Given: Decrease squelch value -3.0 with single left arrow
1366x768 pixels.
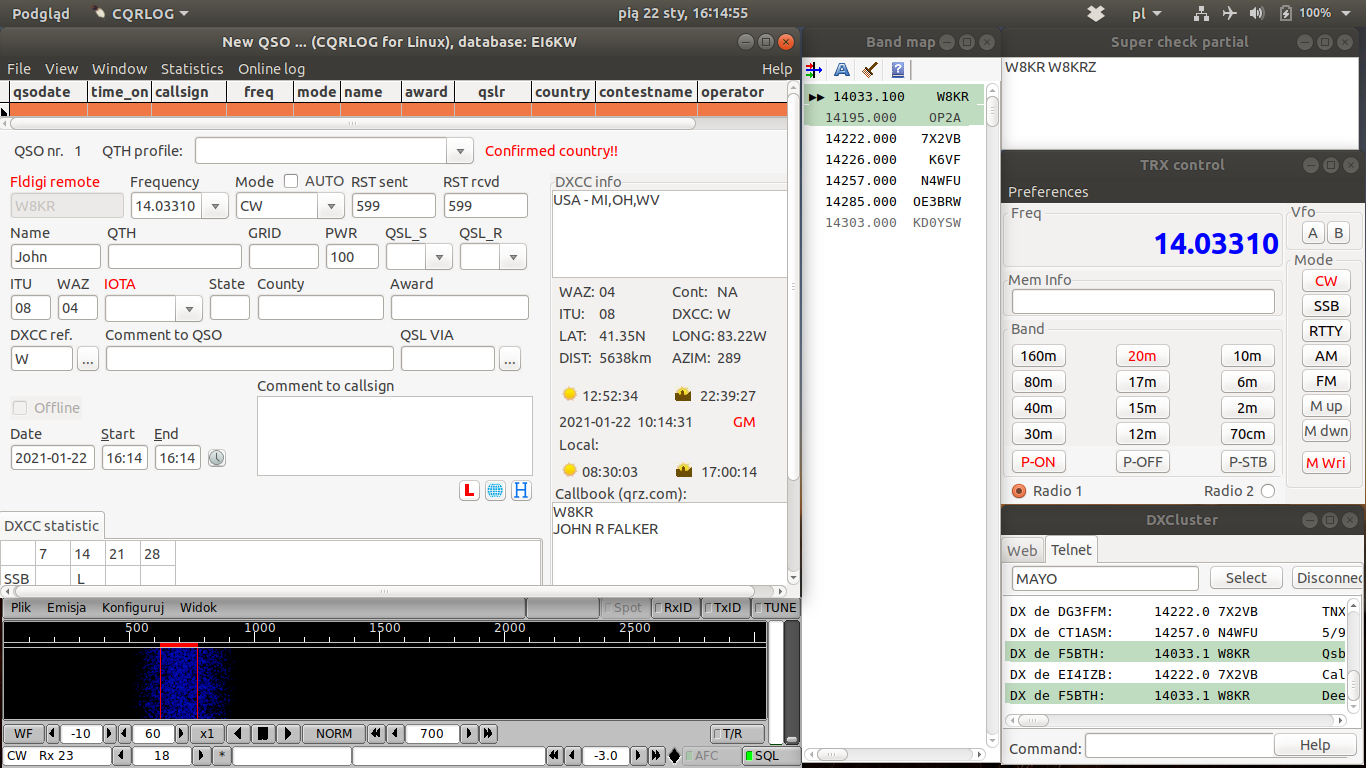Looking at the screenshot, I should [571, 756].
